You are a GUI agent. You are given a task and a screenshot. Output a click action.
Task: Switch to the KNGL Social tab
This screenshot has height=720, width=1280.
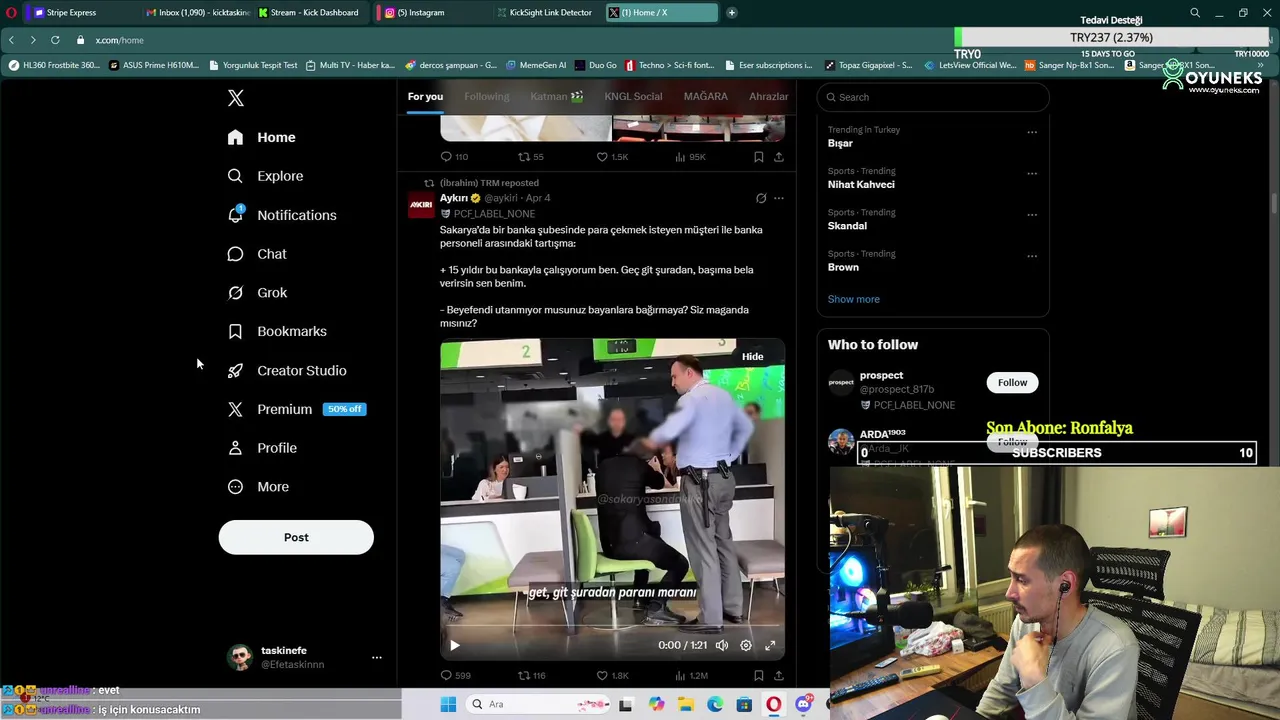point(633,96)
